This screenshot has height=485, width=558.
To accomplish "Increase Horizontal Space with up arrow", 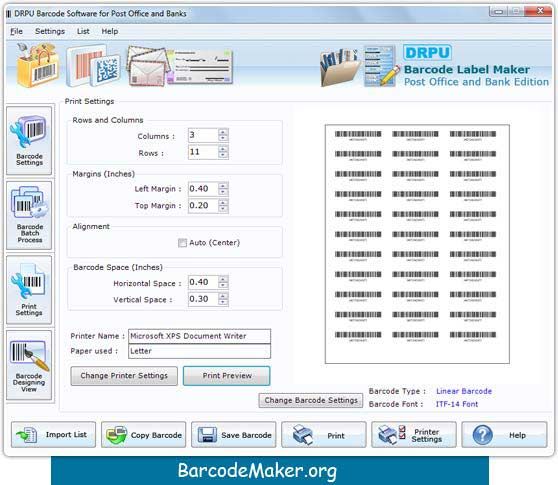I will tap(223, 279).
